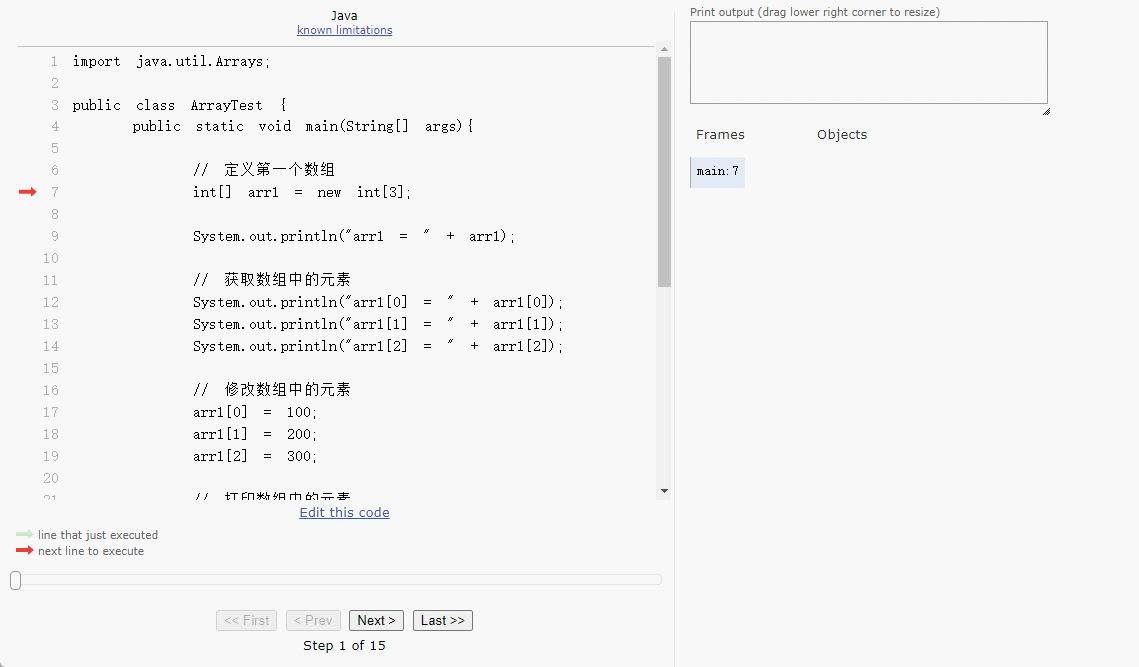Click line number 12 in the gutter

click(50, 302)
